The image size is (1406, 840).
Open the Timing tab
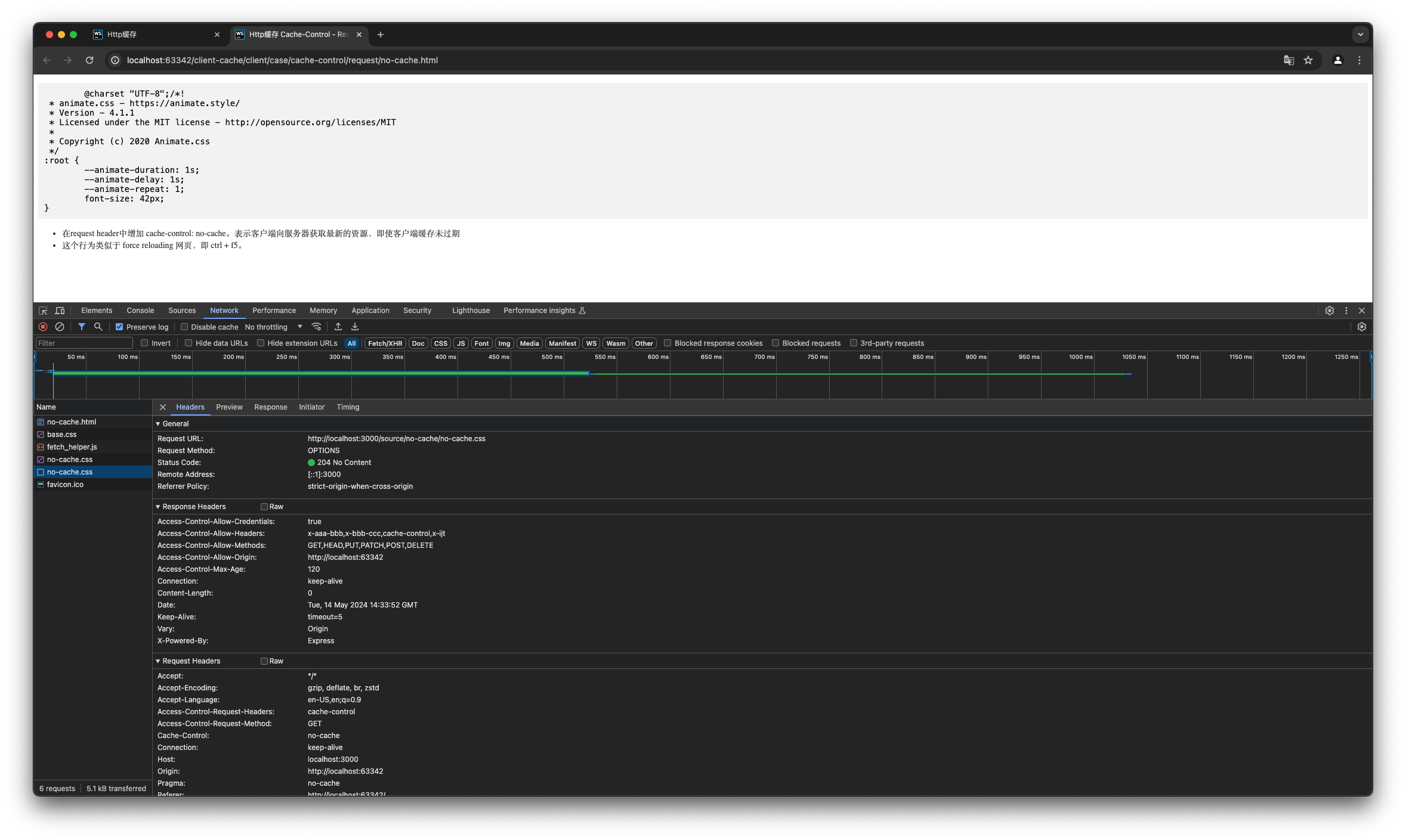[x=348, y=407]
